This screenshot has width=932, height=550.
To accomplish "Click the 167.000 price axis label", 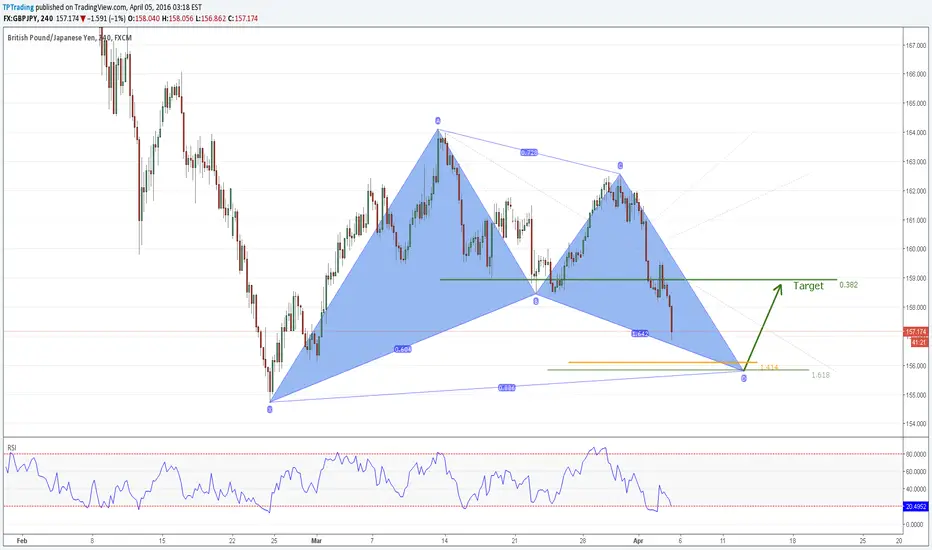I will point(916,45).
